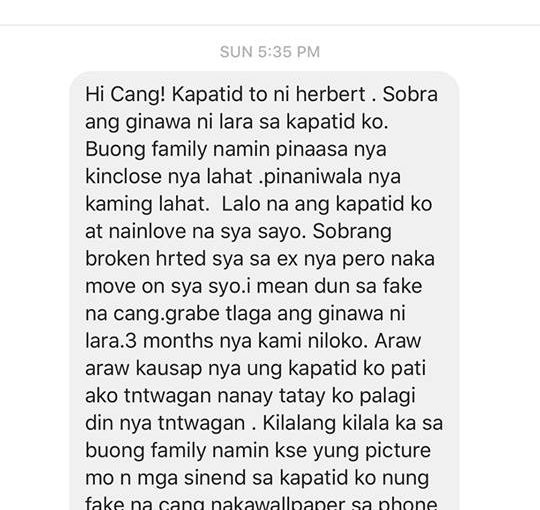This screenshot has height=510, width=540.
Task: Click the line starting 'araw kausap nya'
Action: pos(256,369)
